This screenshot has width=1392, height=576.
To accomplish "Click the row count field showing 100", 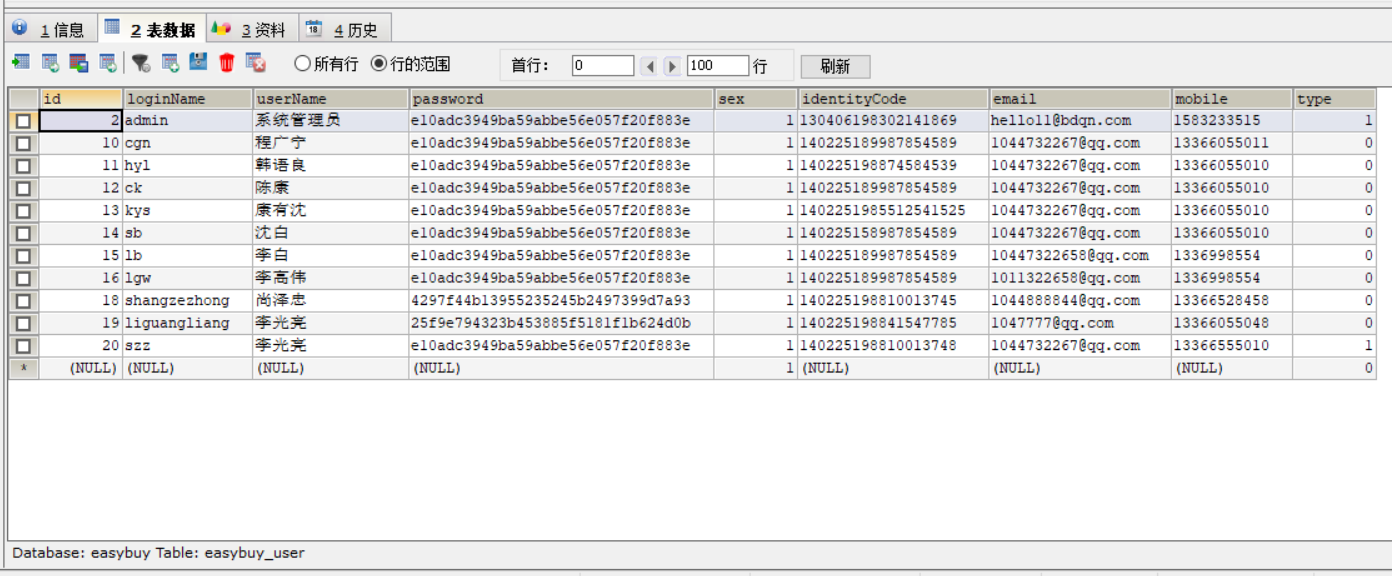I will 718,65.
